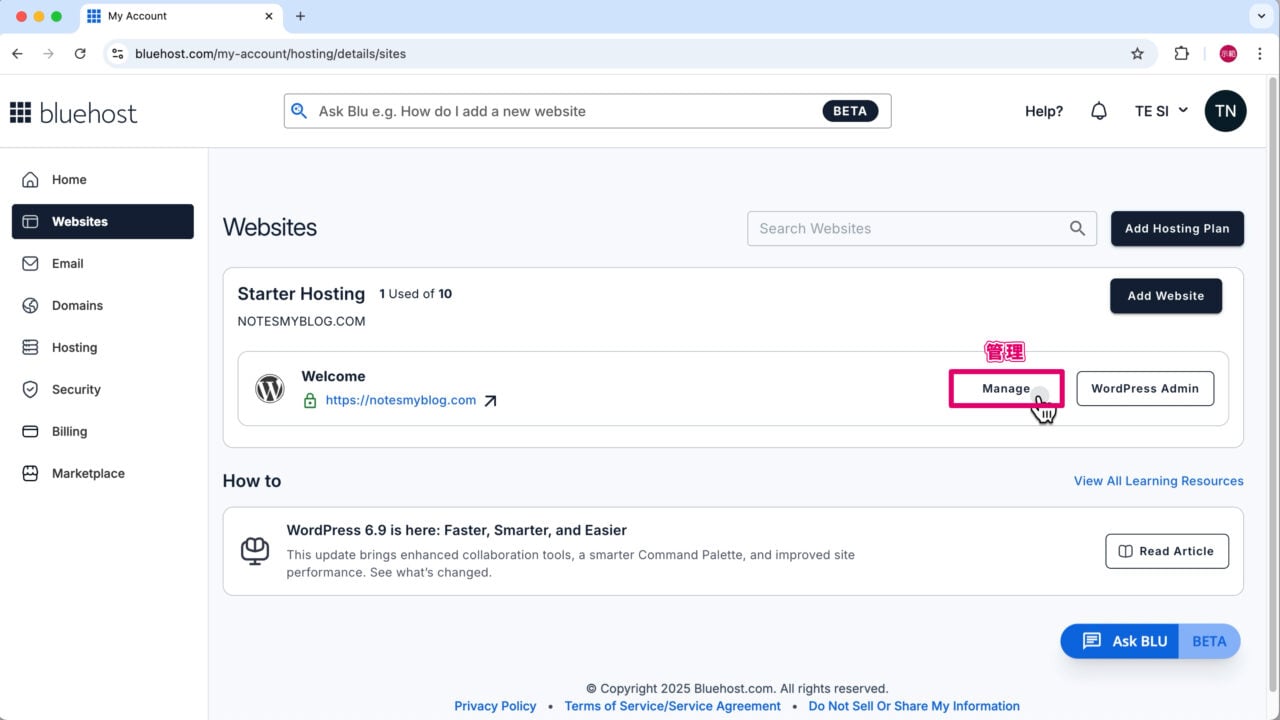The image size is (1280, 720).
Task: Open notifications via the bell icon
Action: (x=1099, y=111)
